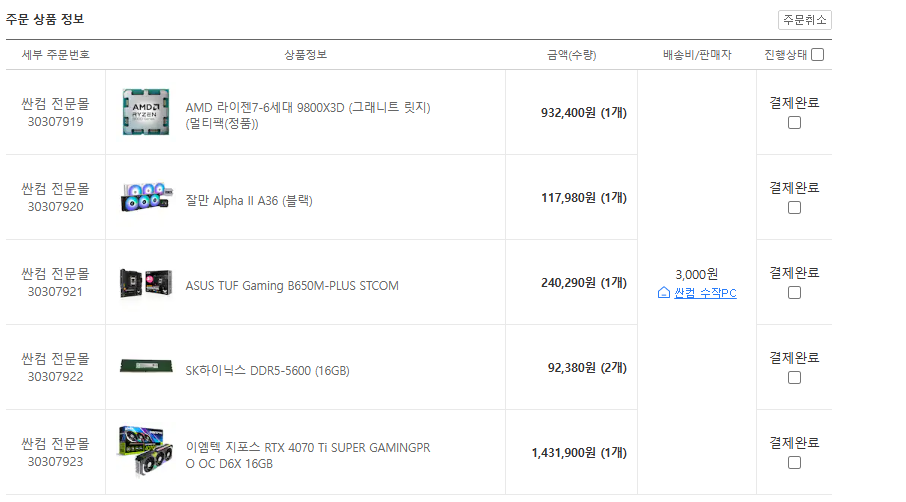Check the box for order 30307923

tap(794, 462)
